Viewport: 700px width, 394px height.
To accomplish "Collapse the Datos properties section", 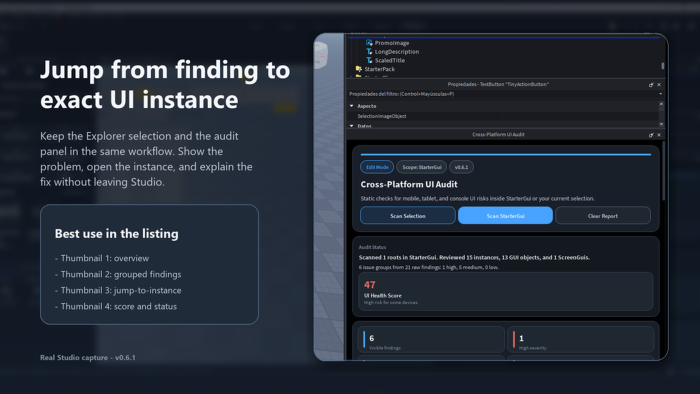I will 352,126.
